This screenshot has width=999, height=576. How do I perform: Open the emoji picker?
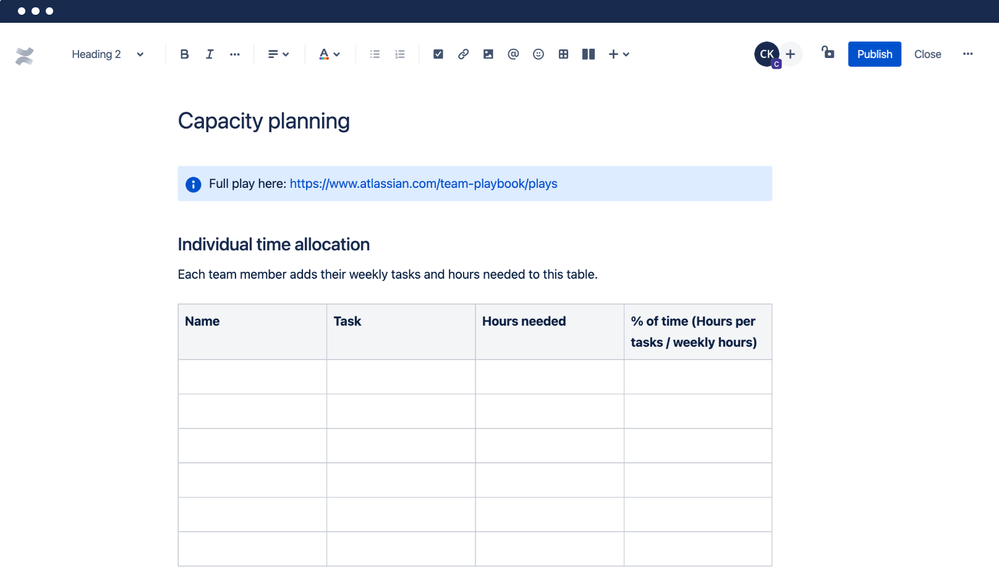coord(538,54)
